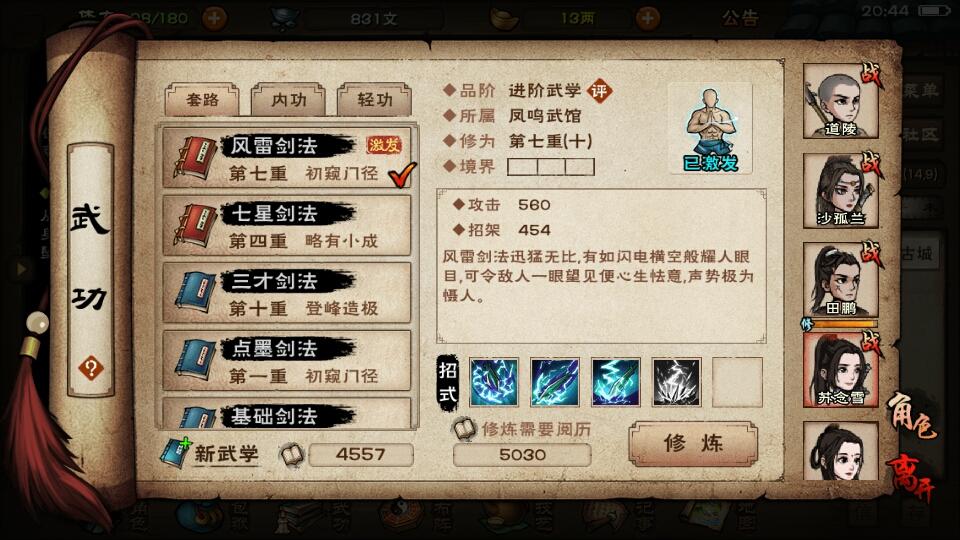Select the gray lightning fourth move icon
The height and width of the screenshot is (540, 960).
click(676, 382)
